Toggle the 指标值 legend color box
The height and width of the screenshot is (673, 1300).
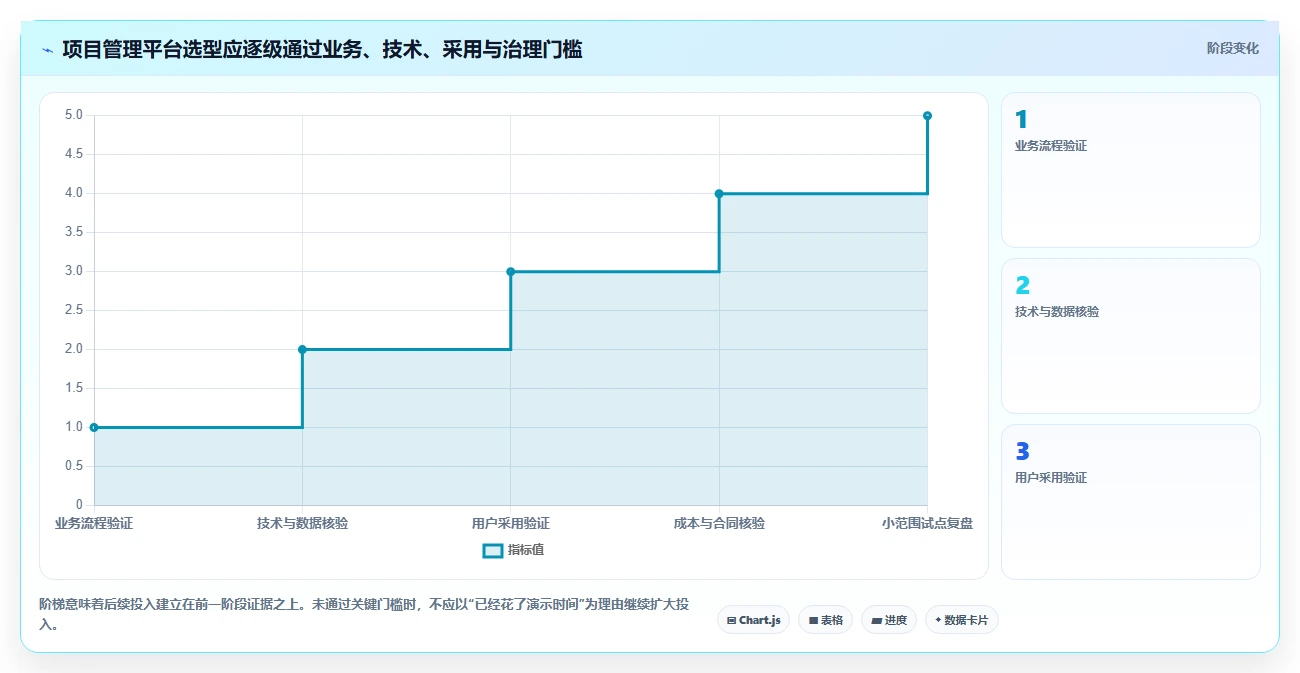coord(492,550)
